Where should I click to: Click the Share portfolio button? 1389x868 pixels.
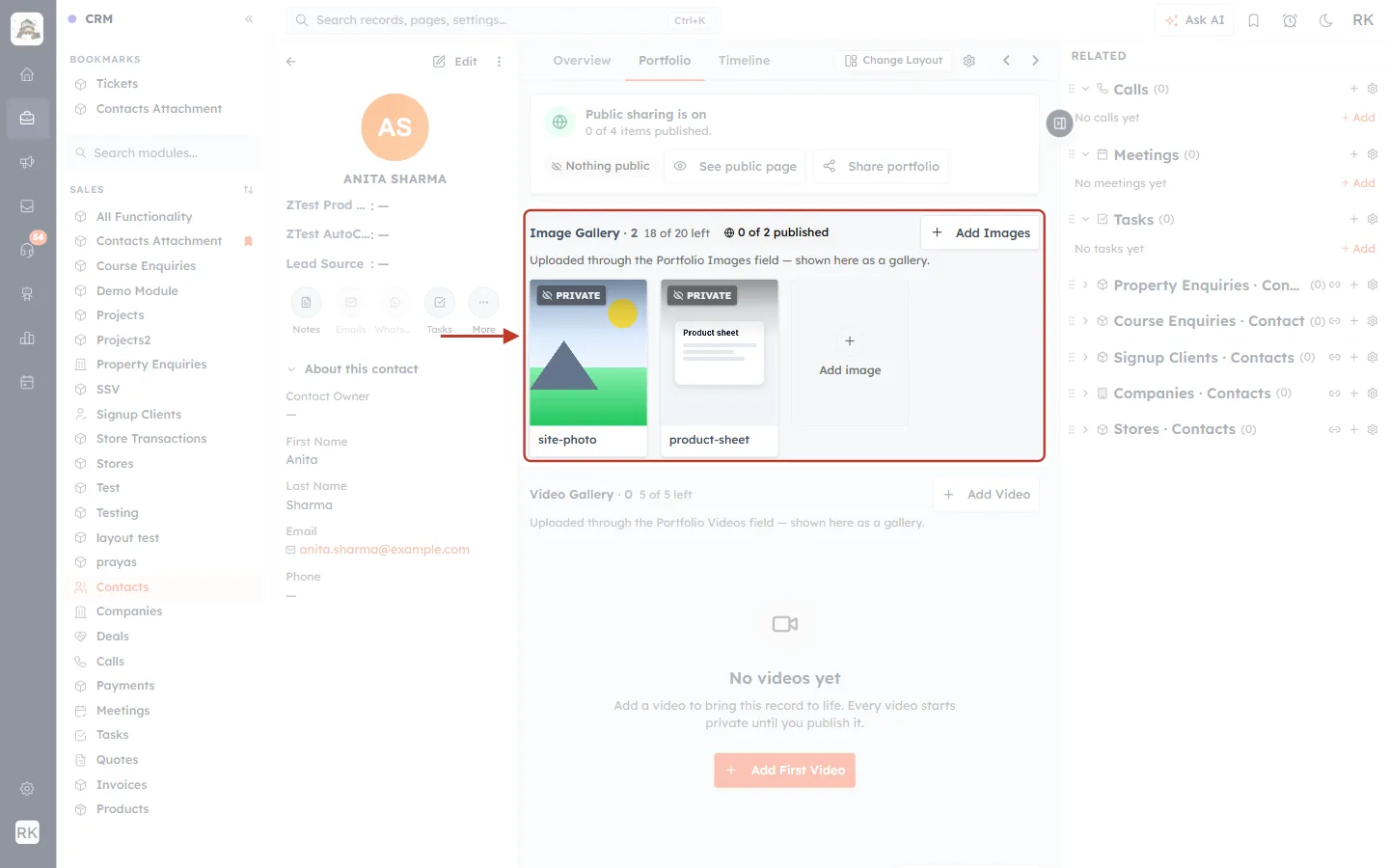882,167
